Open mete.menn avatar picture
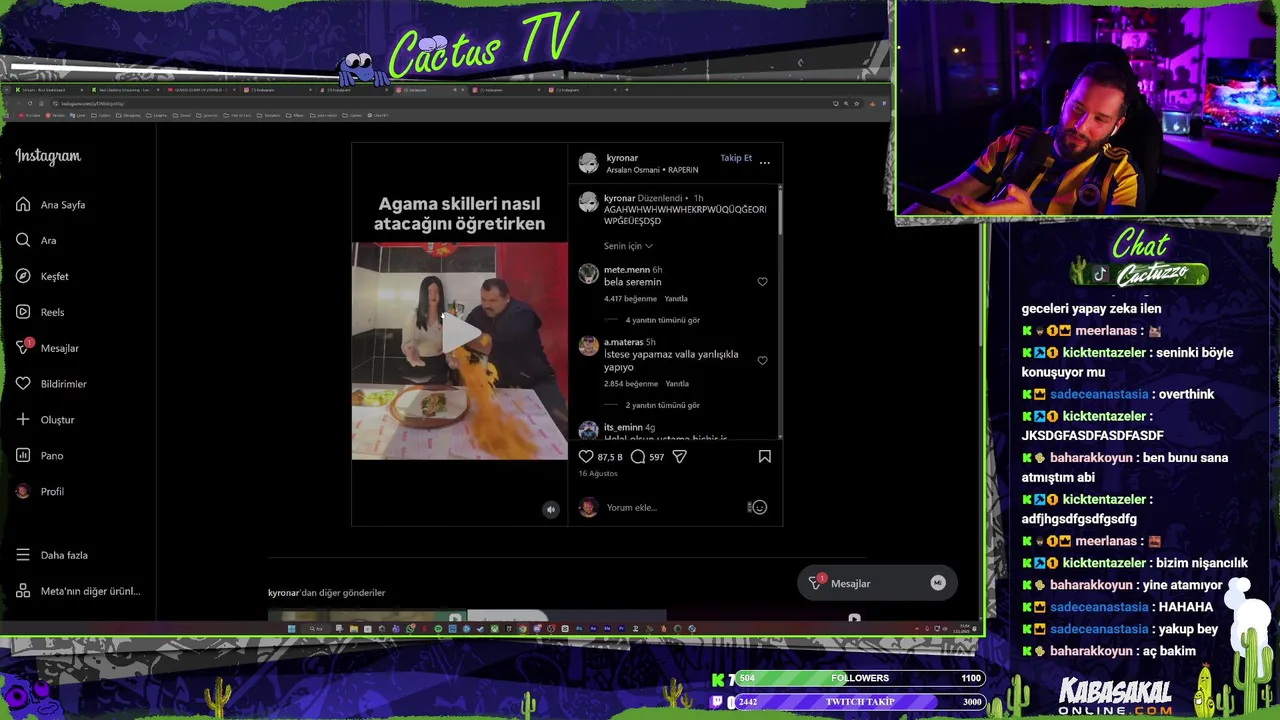Screen dimensions: 1280x720 [x=588, y=274]
